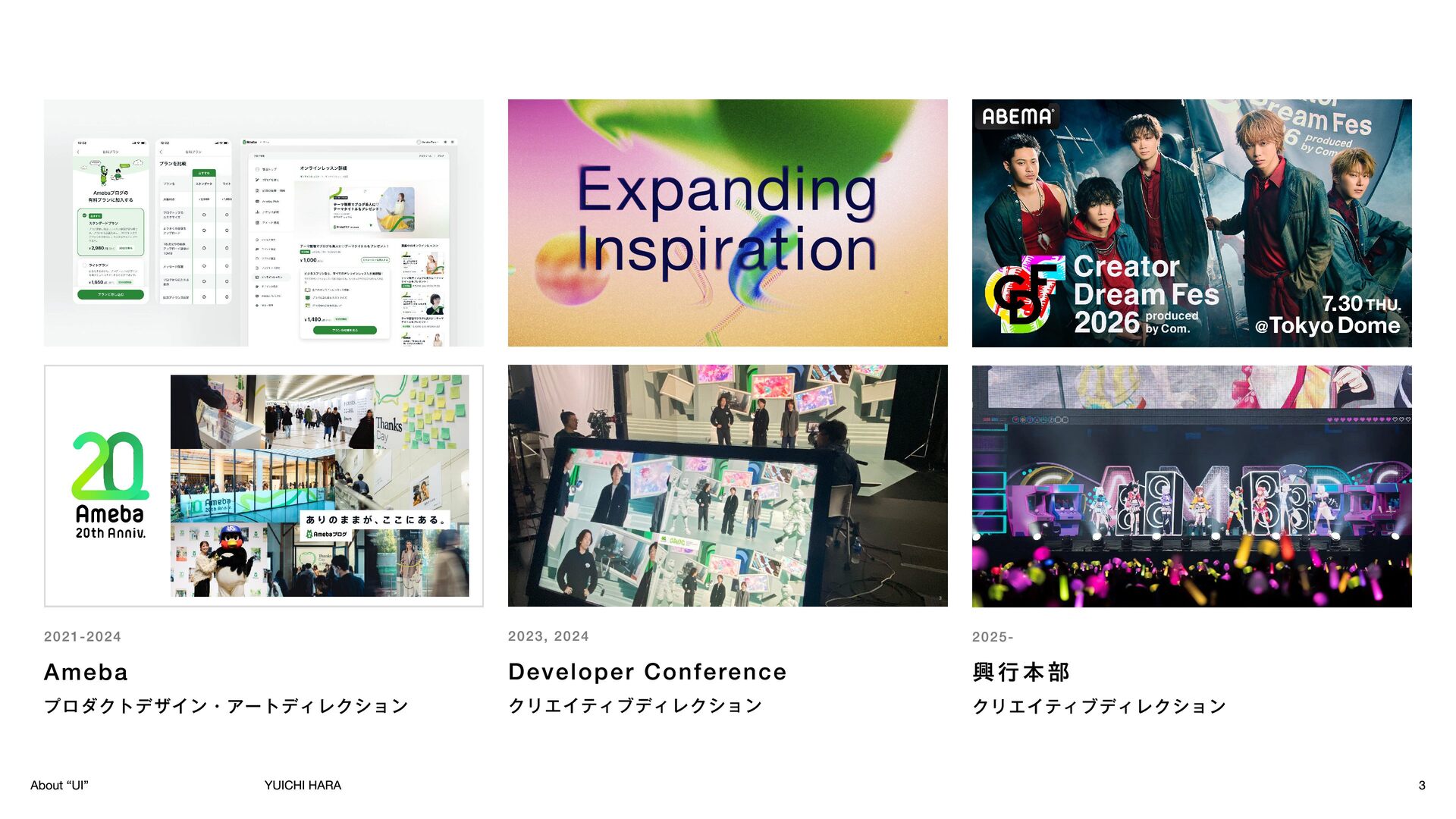Click the "興行本部" heading
Image resolution: width=1456 pixels, height=819 pixels.
click(x=1021, y=672)
